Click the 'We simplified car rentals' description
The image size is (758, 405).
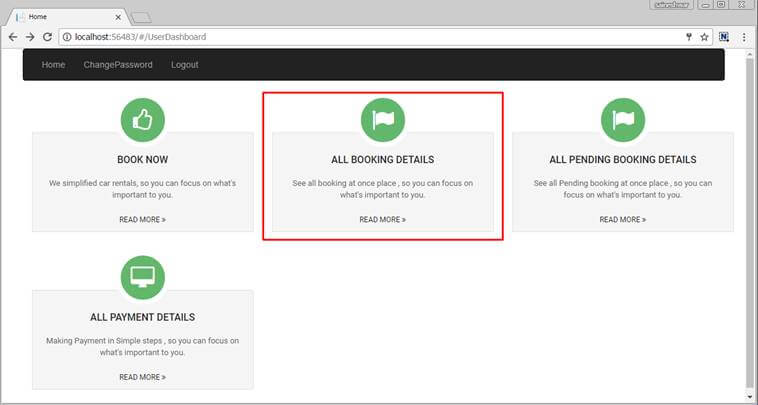tap(143, 189)
